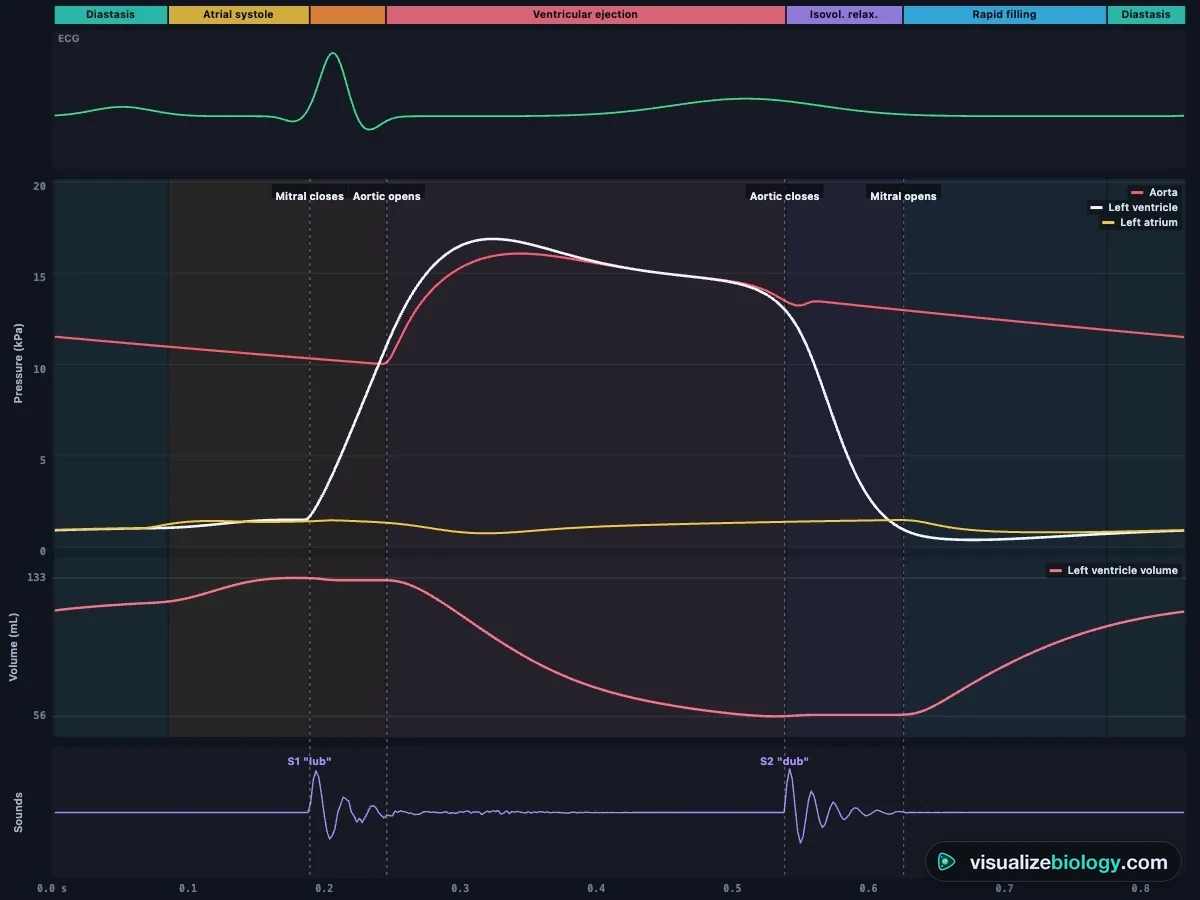1200x900 pixels.
Task: Click the 10 pressure axis value
Action: point(39,367)
